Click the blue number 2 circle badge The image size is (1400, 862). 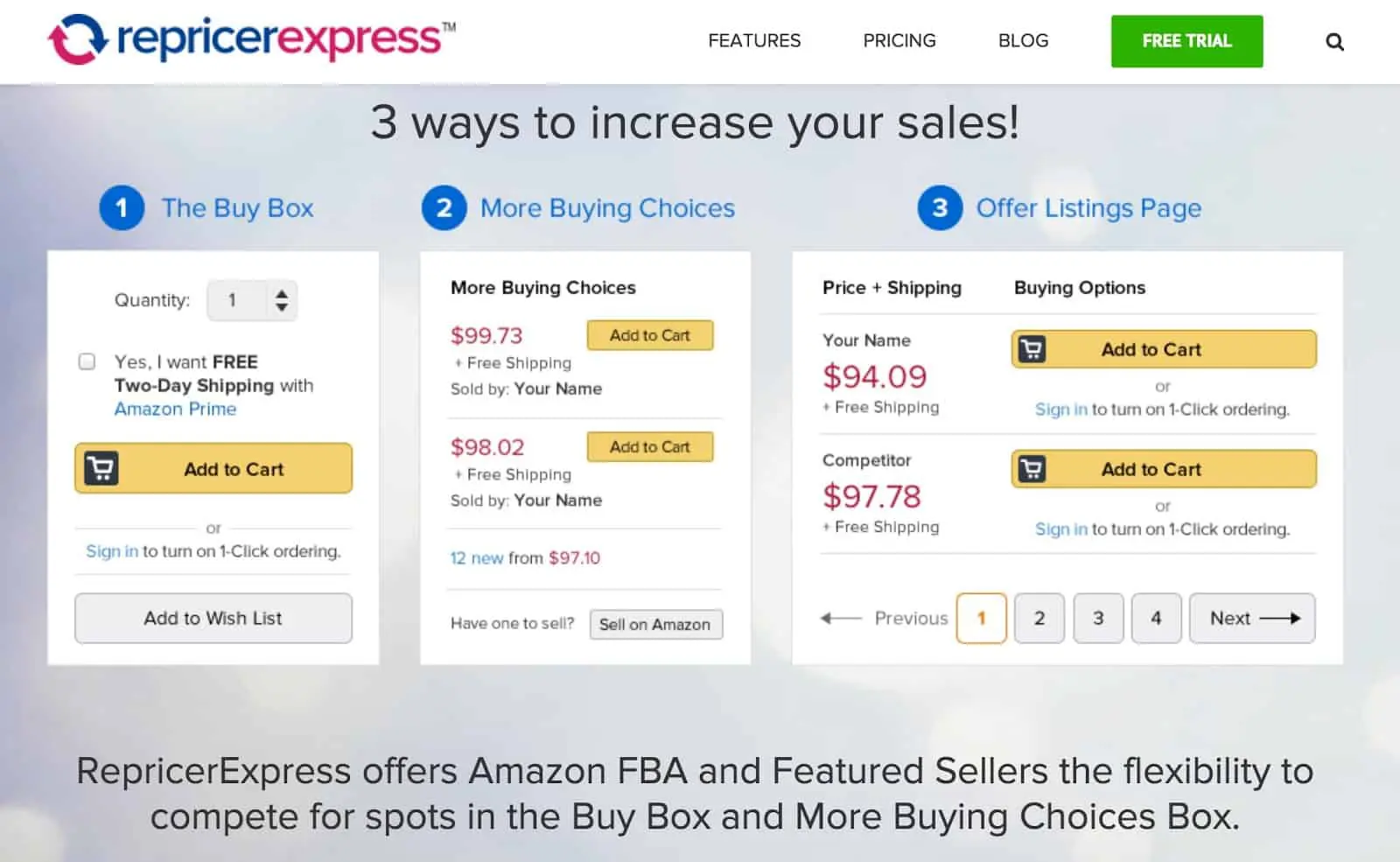point(444,208)
